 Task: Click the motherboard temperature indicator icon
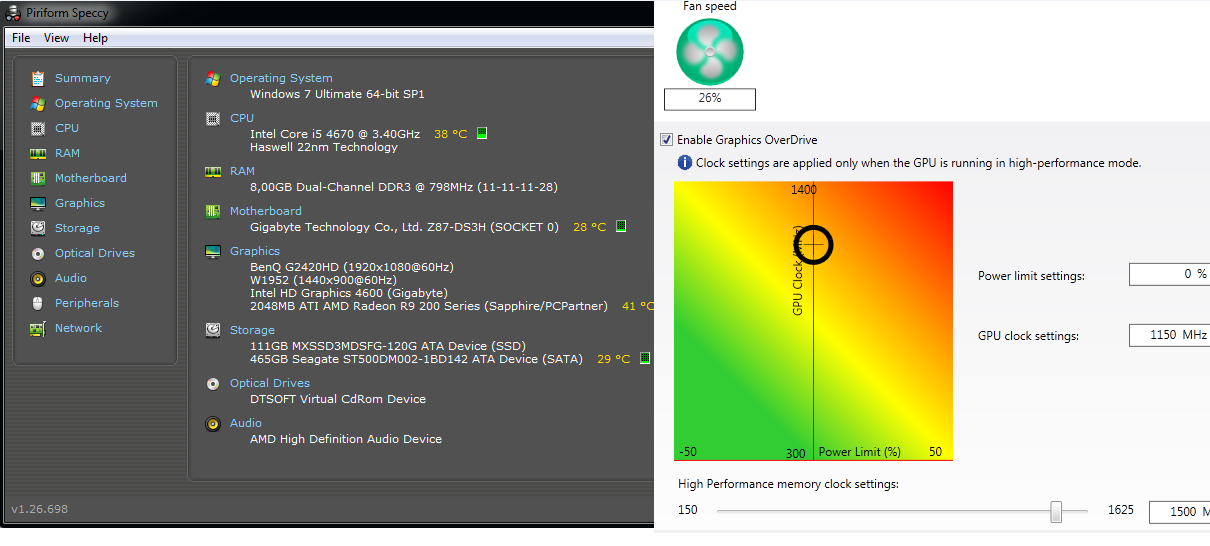621,227
